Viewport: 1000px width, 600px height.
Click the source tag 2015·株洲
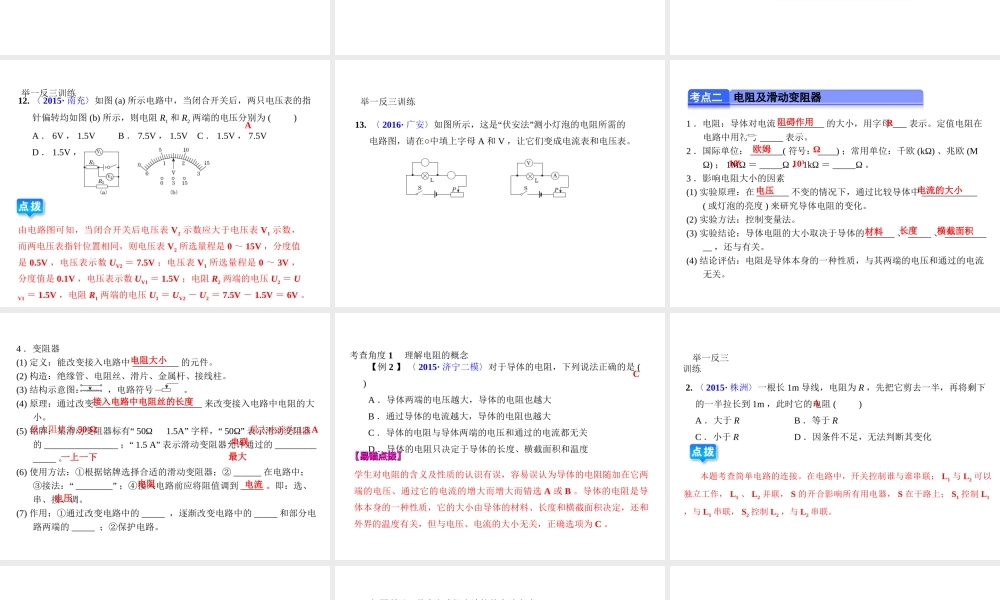point(726,388)
